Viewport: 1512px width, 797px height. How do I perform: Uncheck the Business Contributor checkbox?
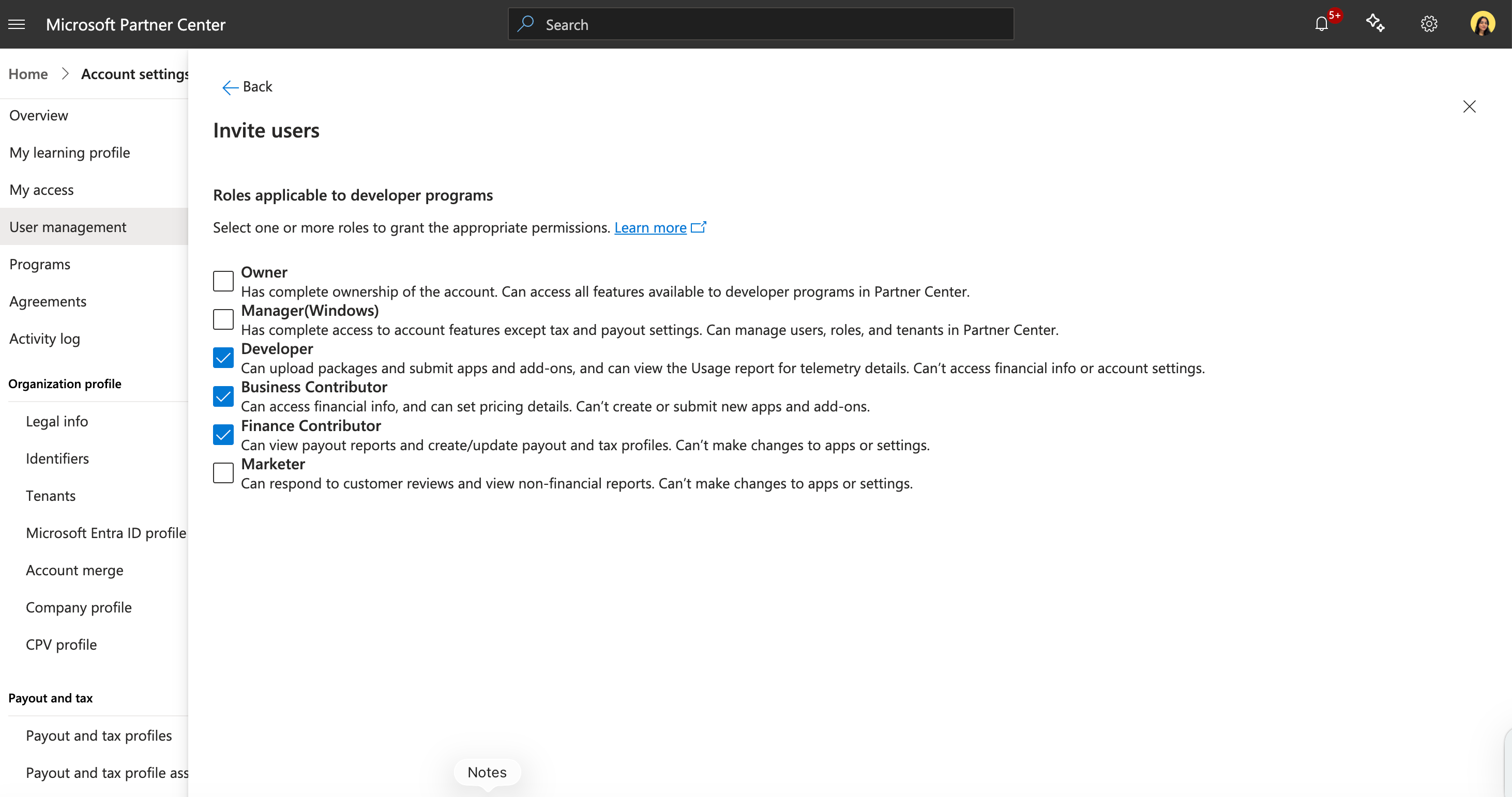(x=223, y=396)
